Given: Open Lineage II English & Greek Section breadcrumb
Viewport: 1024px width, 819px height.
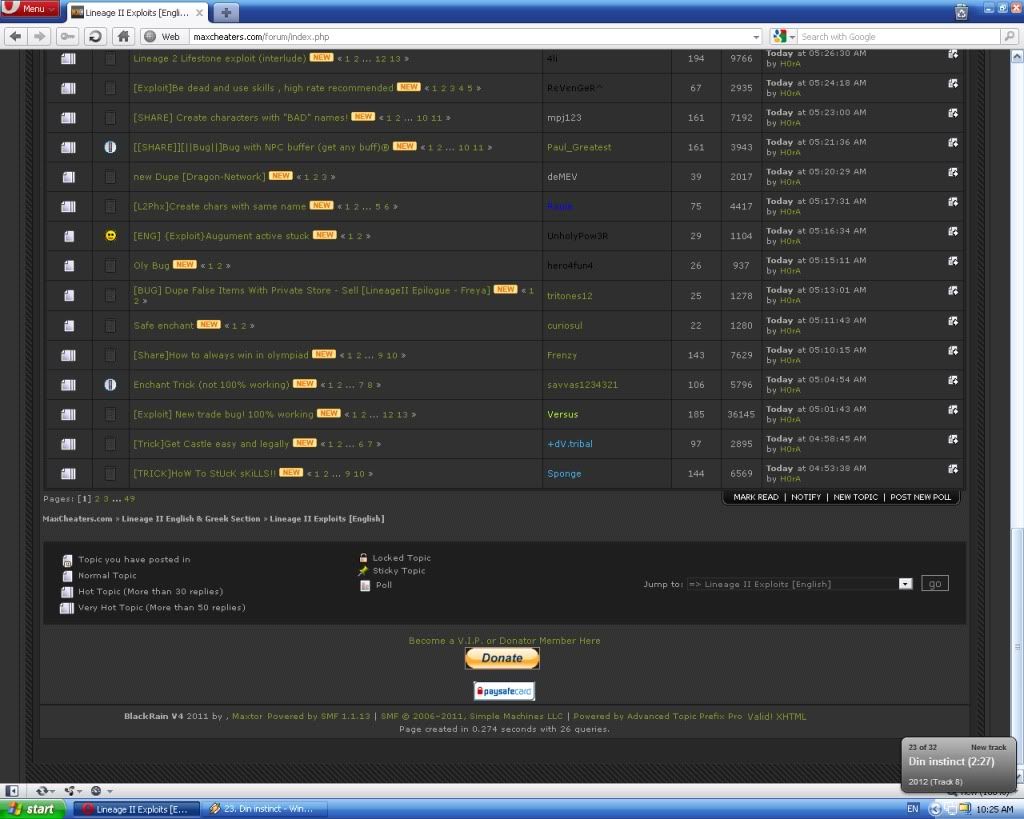Looking at the screenshot, I should (191, 519).
